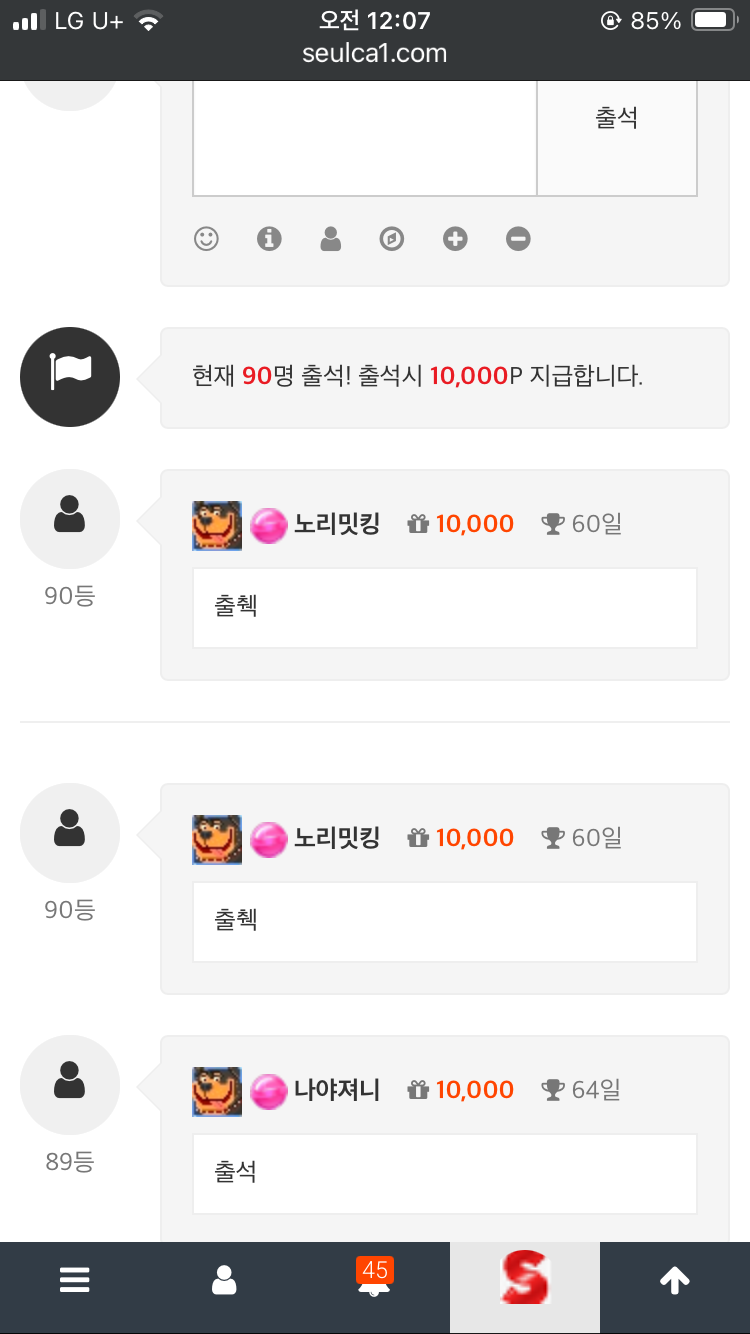Image resolution: width=750 pixels, height=1334 pixels.
Task: Click the person icon below comment box
Action: pos(331,239)
